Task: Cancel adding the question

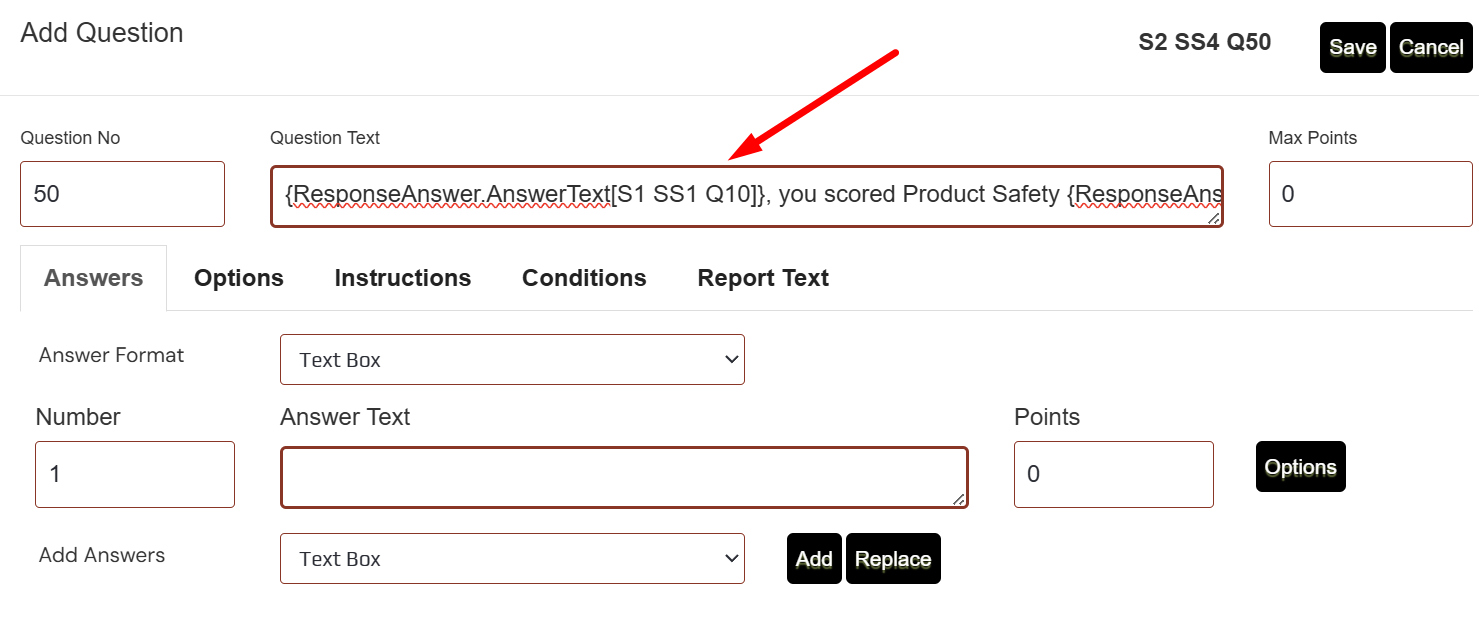Action: [1430, 48]
